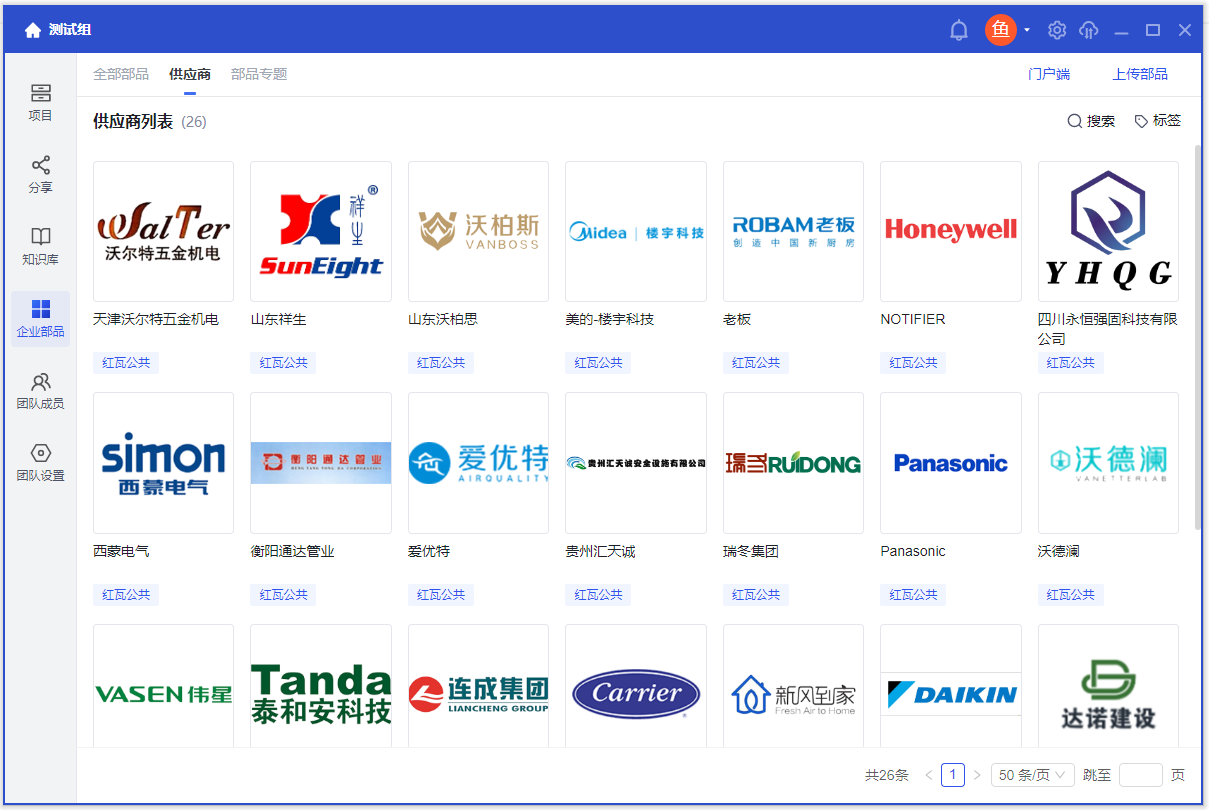The height and width of the screenshot is (810, 1209).
Task: Open the 天津沃尔特五金机电 supplier logo
Action: click(x=163, y=231)
